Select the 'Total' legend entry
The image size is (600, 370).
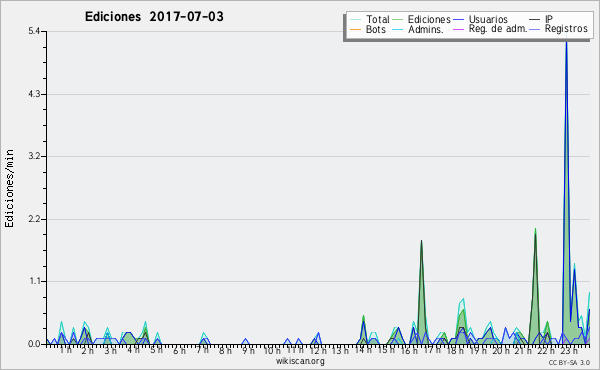[x=377, y=19]
